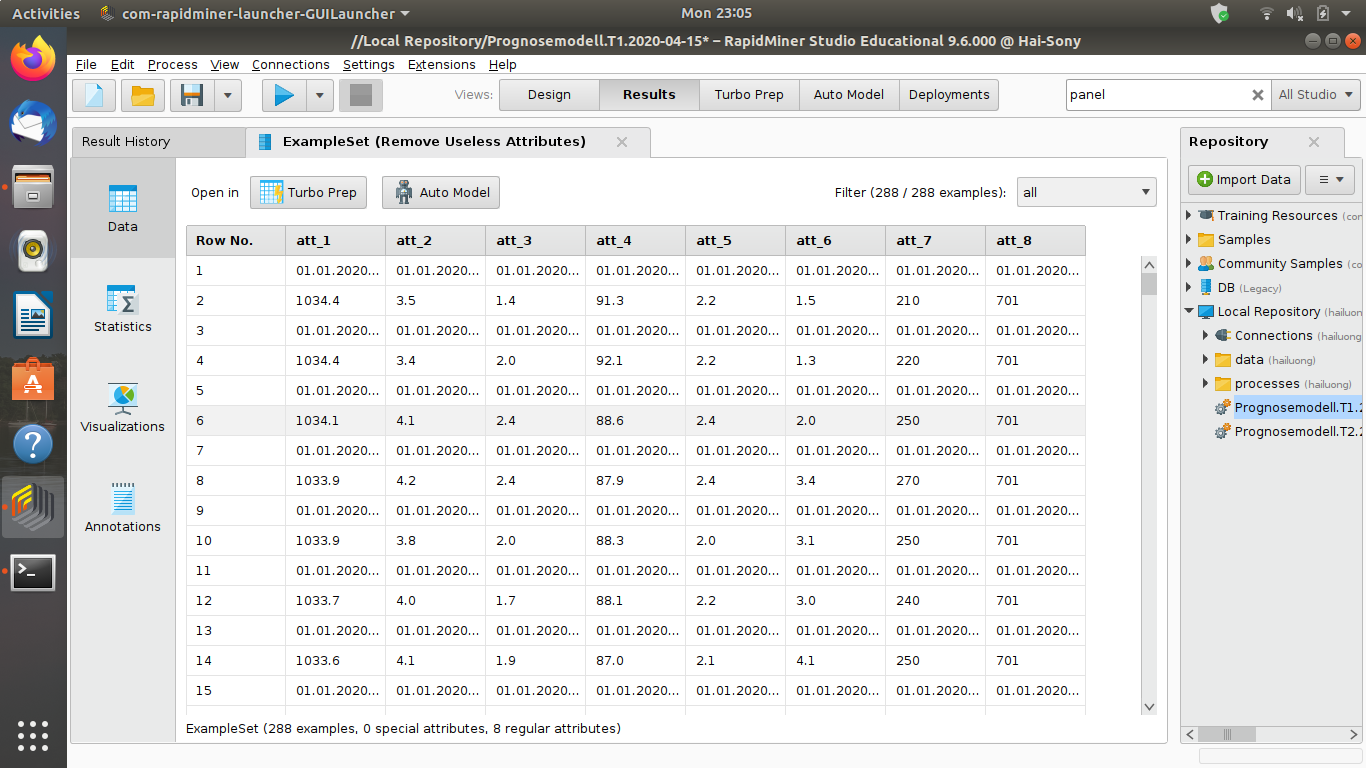Expand the Training Resources repository
Image resolution: width=1366 pixels, height=768 pixels.
click(1189, 215)
